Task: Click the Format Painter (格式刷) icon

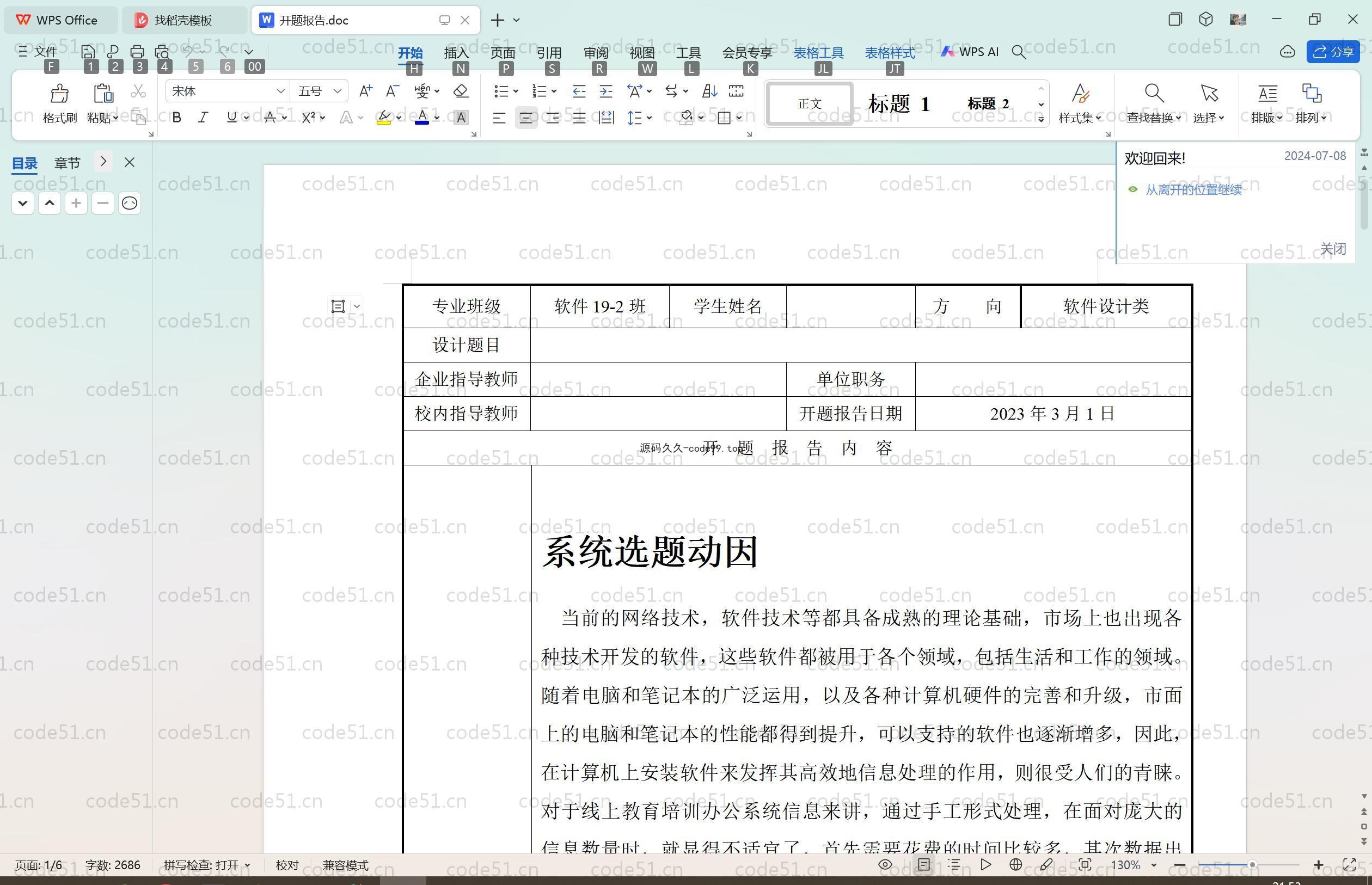Action: point(60,93)
